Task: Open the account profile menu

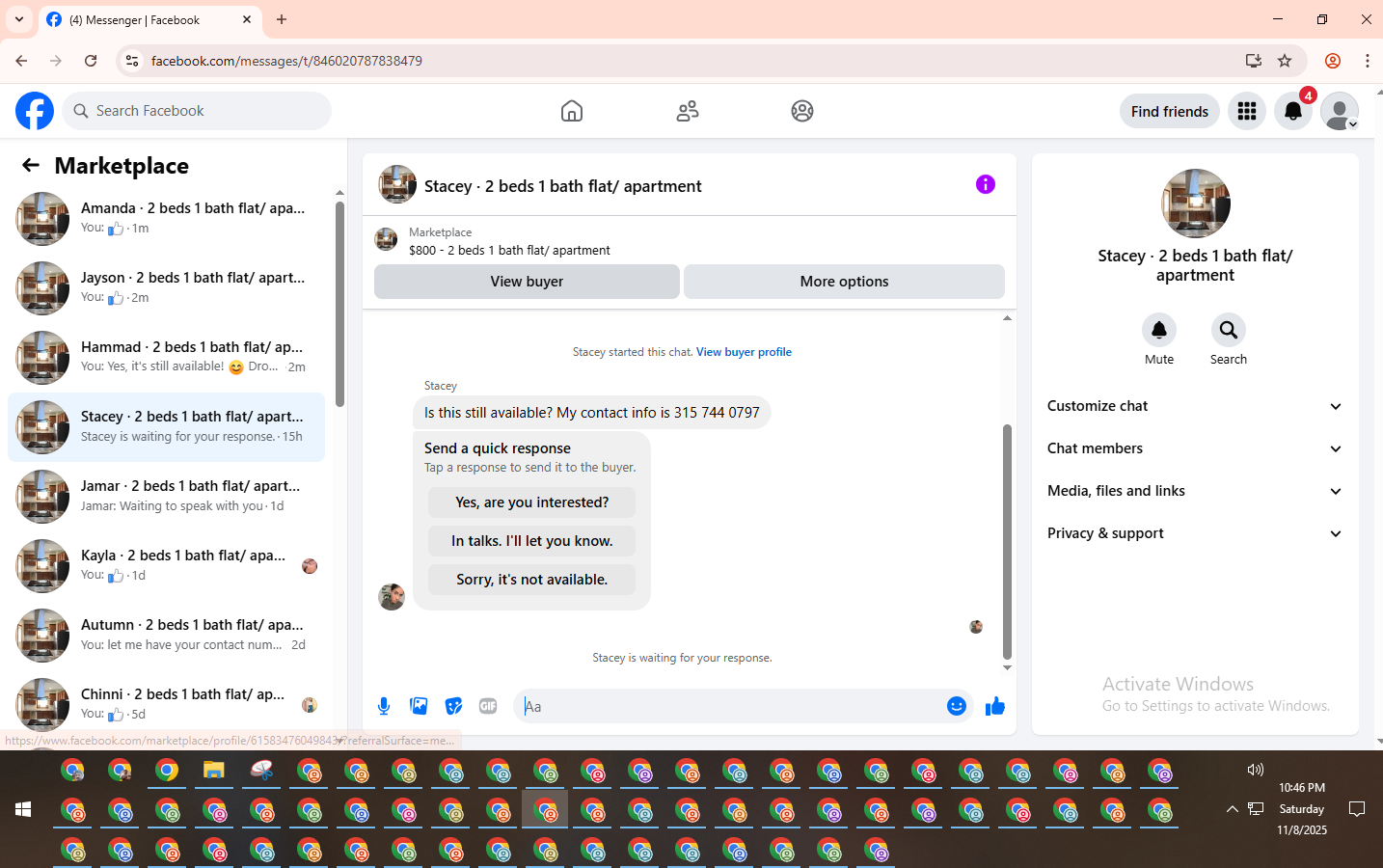Action: pos(1340,111)
